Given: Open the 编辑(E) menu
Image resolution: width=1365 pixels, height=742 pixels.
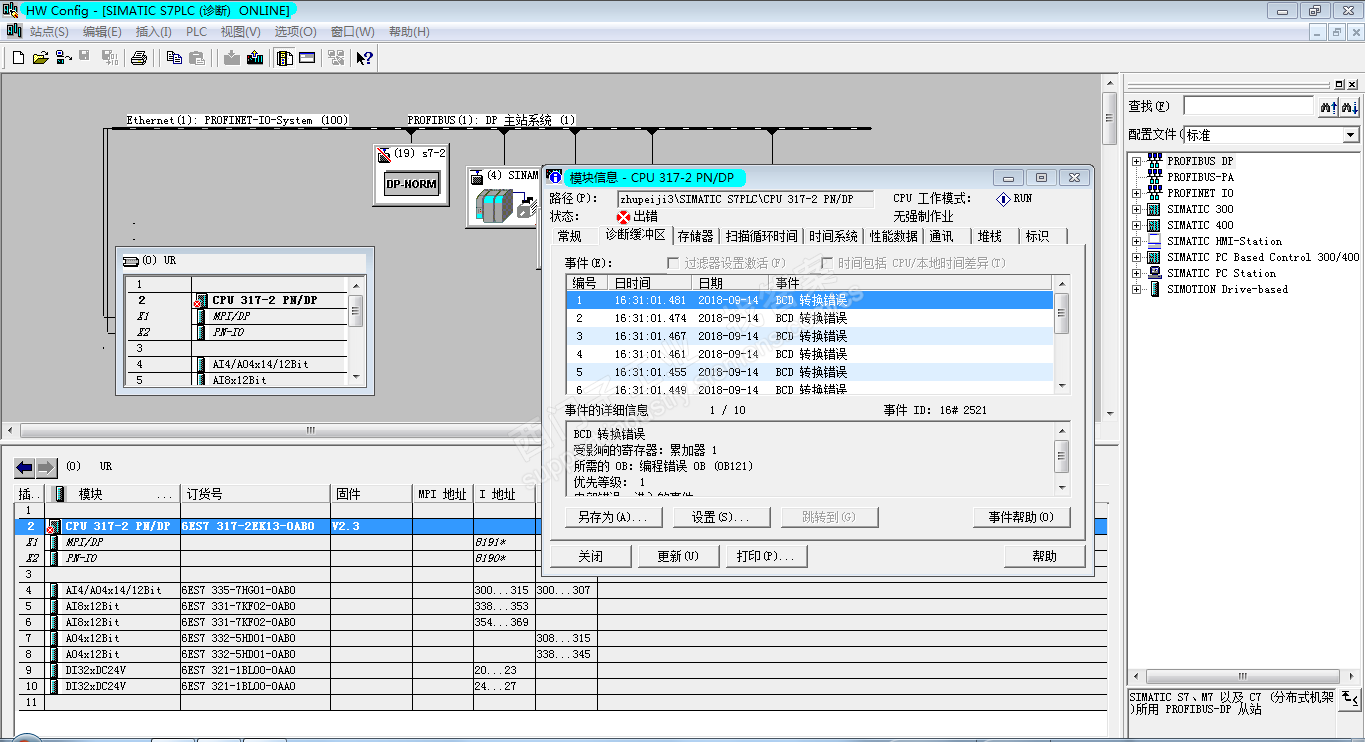Looking at the screenshot, I should 102,32.
